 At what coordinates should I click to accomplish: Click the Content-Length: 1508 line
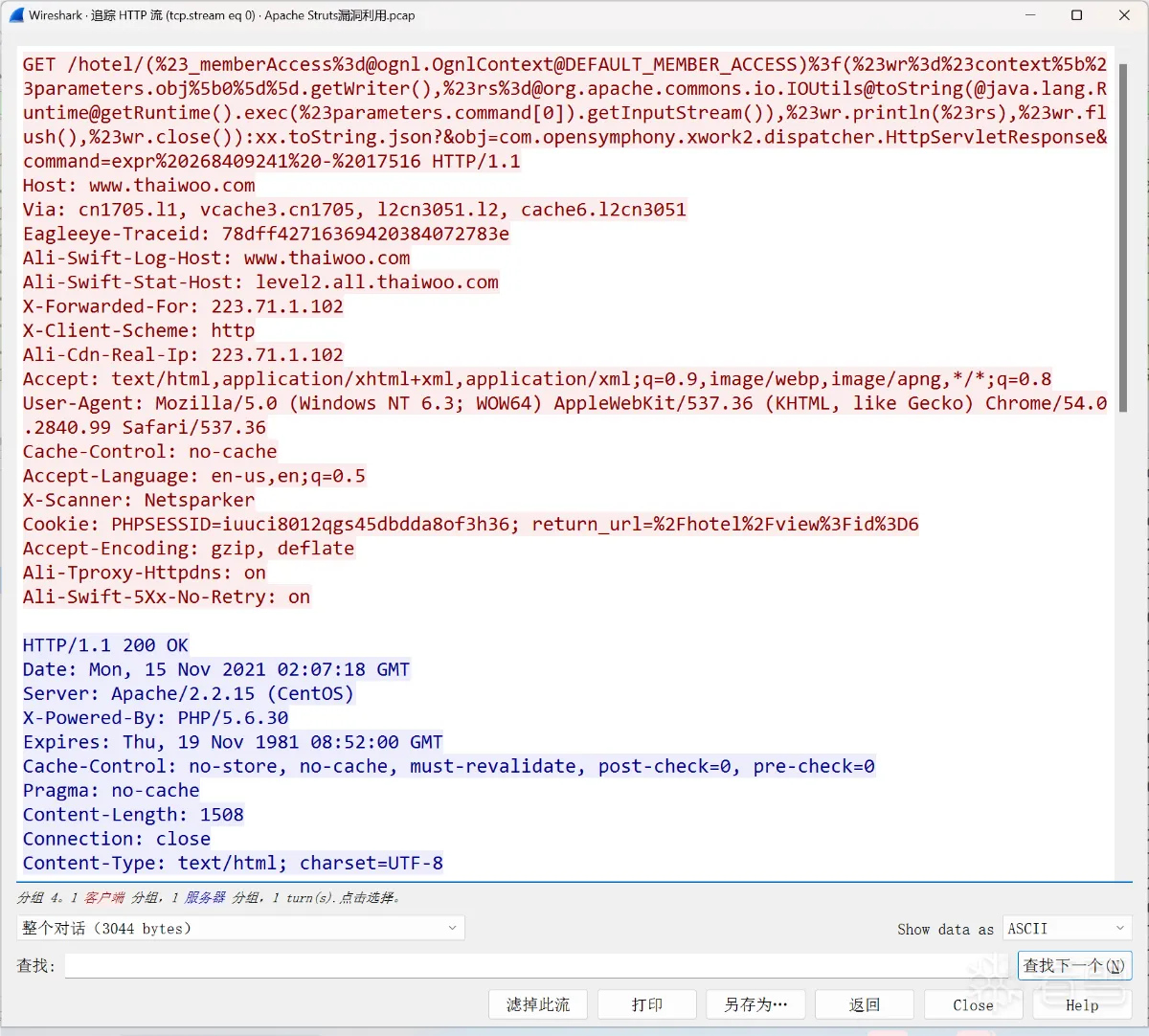(x=133, y=815)
